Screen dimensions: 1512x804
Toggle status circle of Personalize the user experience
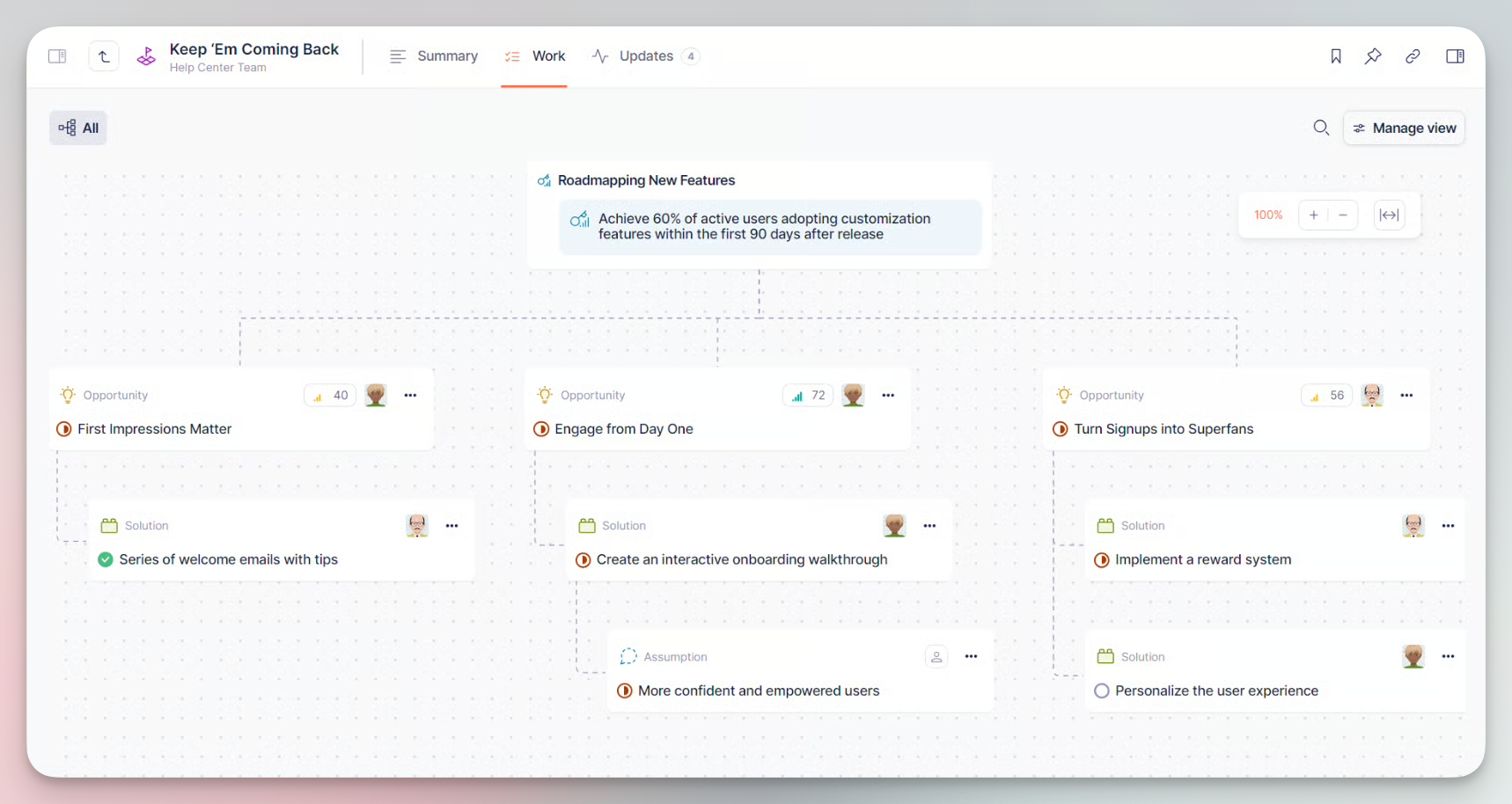click(x=1101, y=691)
